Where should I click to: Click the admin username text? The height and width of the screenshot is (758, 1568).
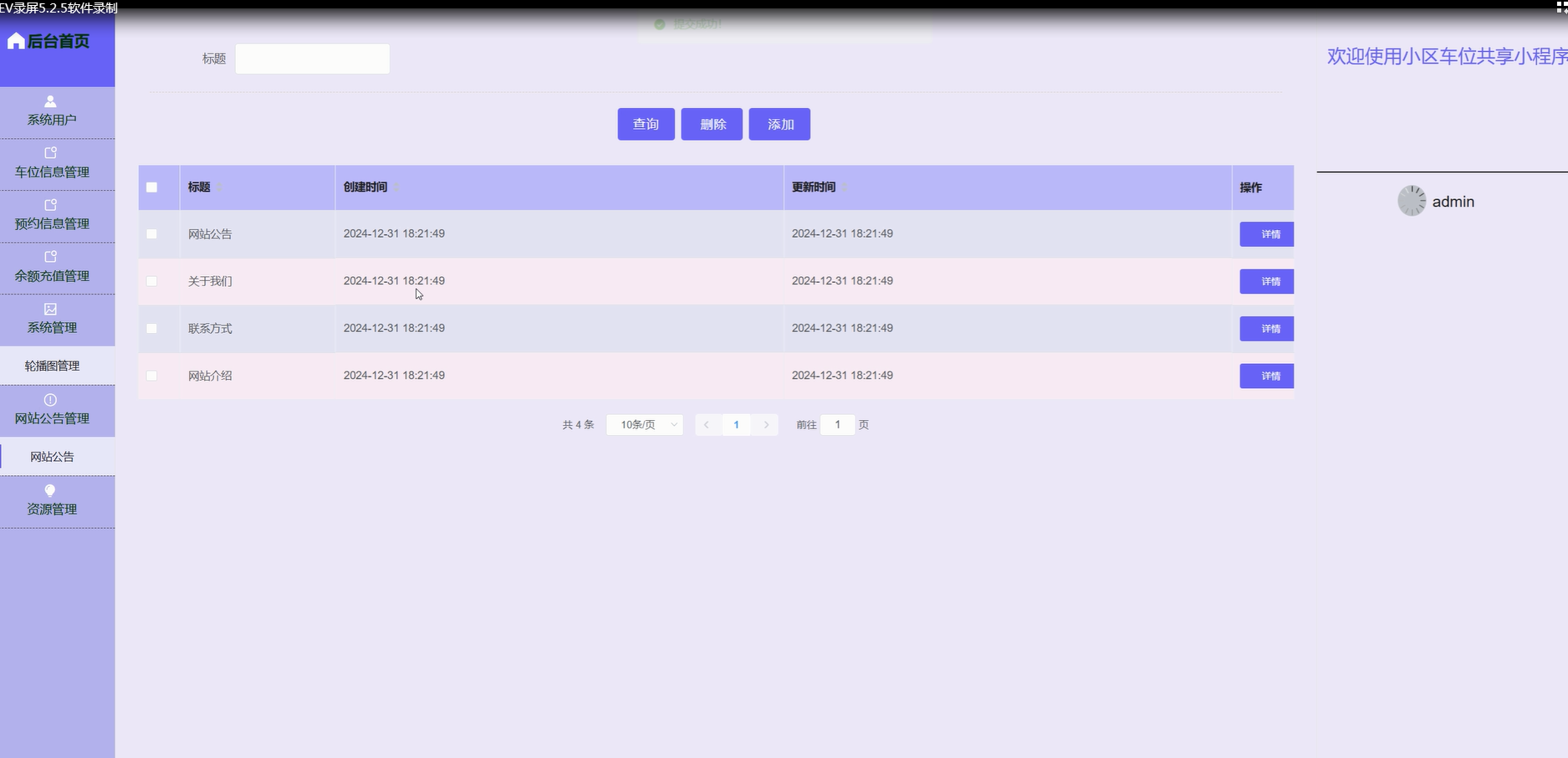[1453, 202]
